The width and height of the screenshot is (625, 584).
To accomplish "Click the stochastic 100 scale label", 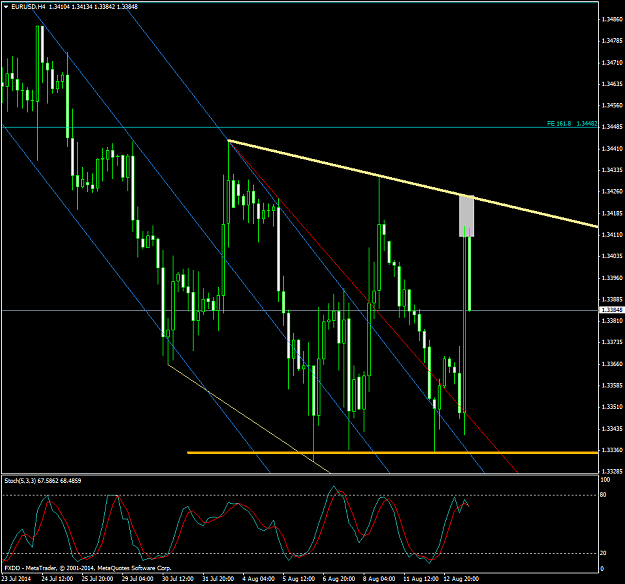I will tap(605, 480).
